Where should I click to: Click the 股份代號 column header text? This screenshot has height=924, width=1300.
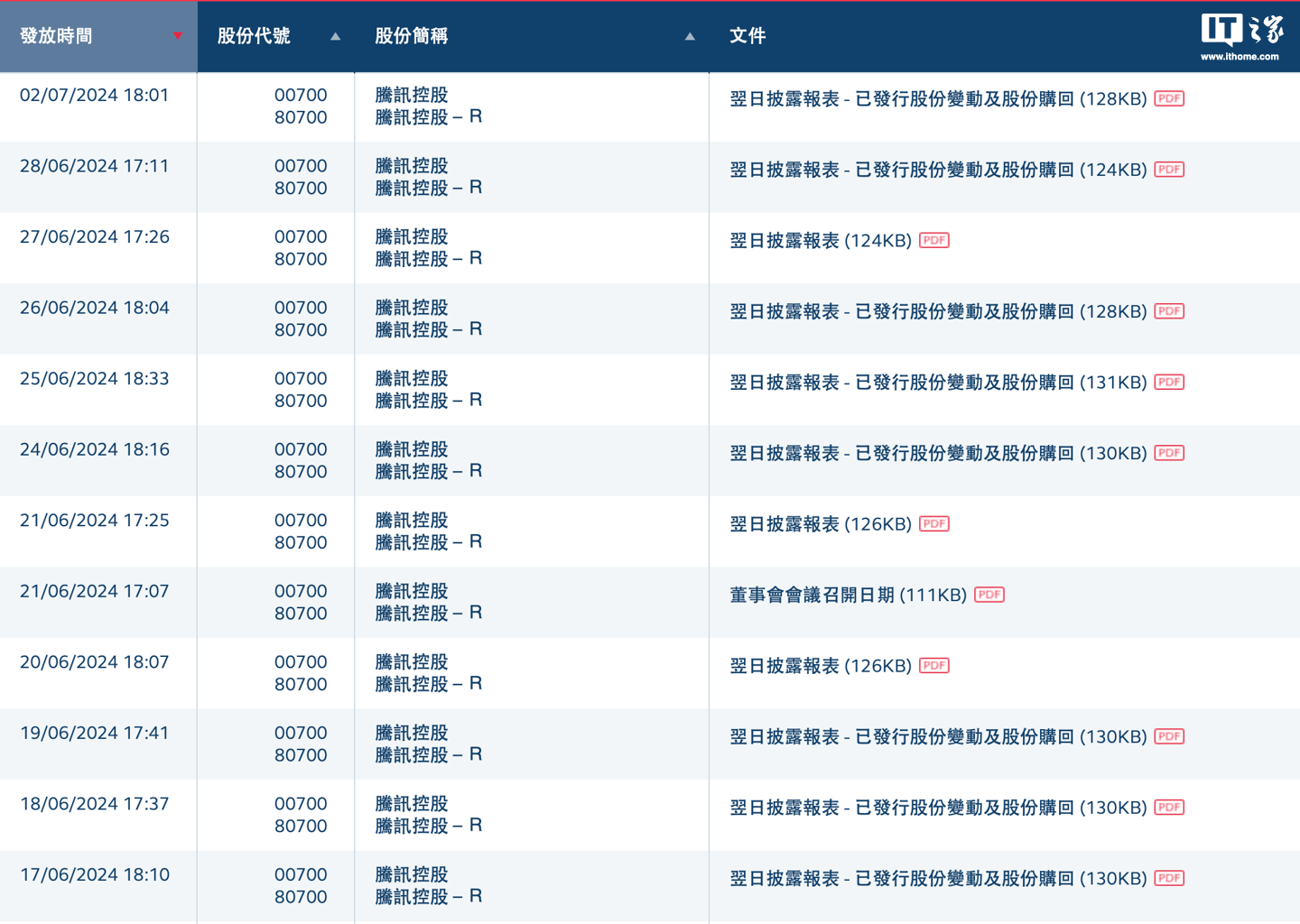(x=254, y=36)
